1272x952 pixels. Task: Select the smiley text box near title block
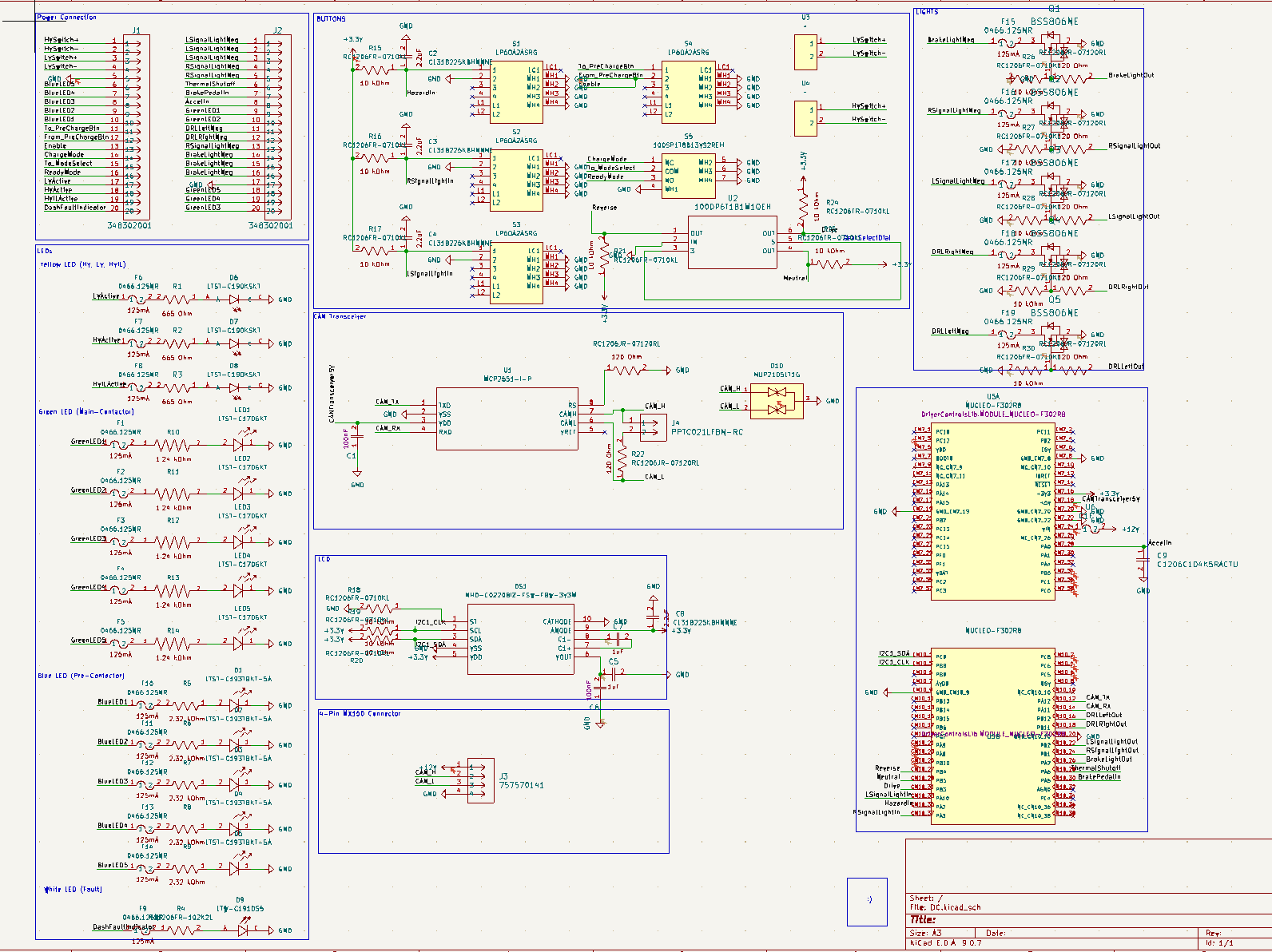(867, 902)
